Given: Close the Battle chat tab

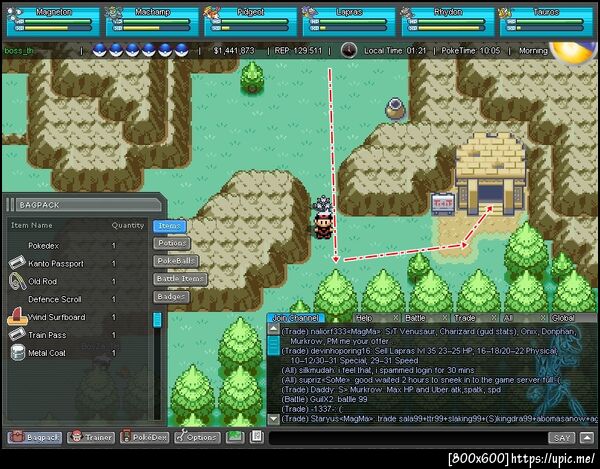Looking at the screenshot, I should coord(445,318).
